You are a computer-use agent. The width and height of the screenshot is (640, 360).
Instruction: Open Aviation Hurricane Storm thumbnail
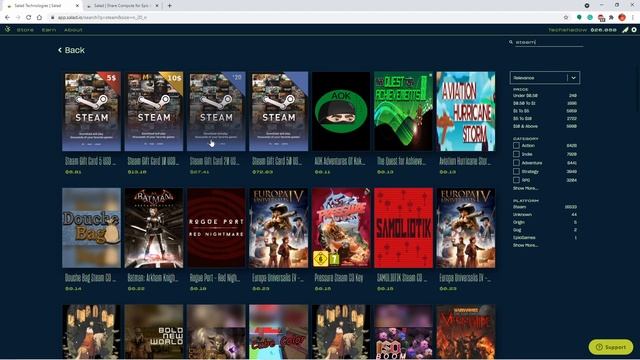tap(466, 111)
